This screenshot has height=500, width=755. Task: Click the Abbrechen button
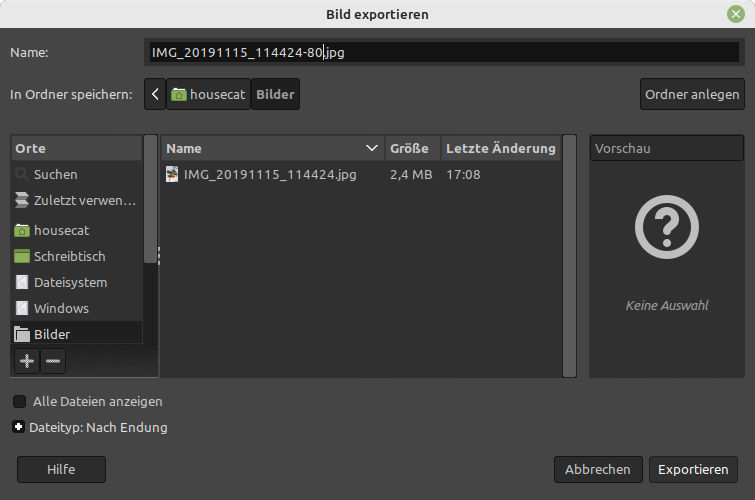[x=597, y=469]
